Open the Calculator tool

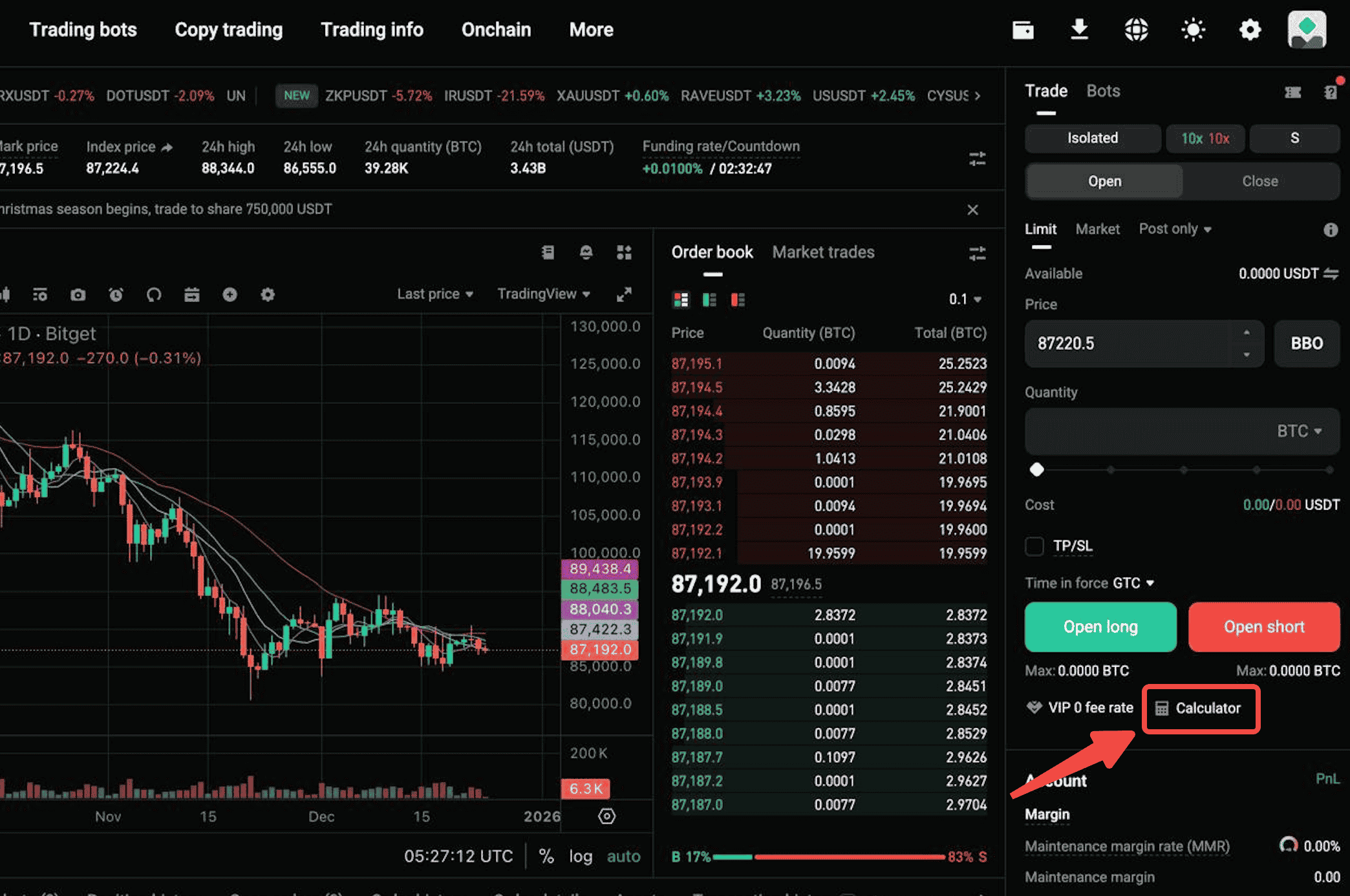[1200, 709]
